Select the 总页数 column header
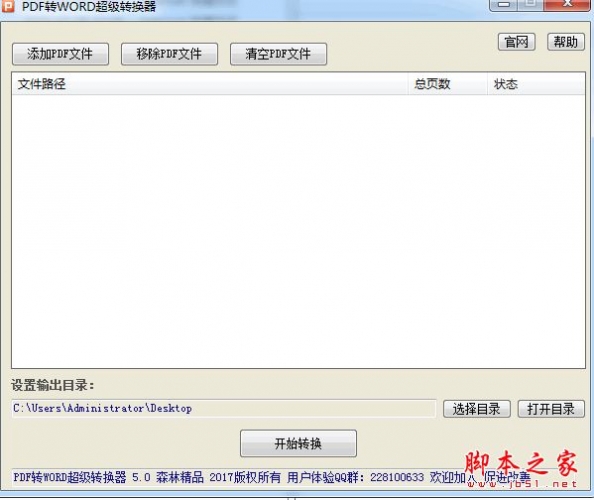The image size is (594, 500). point(447,84)
